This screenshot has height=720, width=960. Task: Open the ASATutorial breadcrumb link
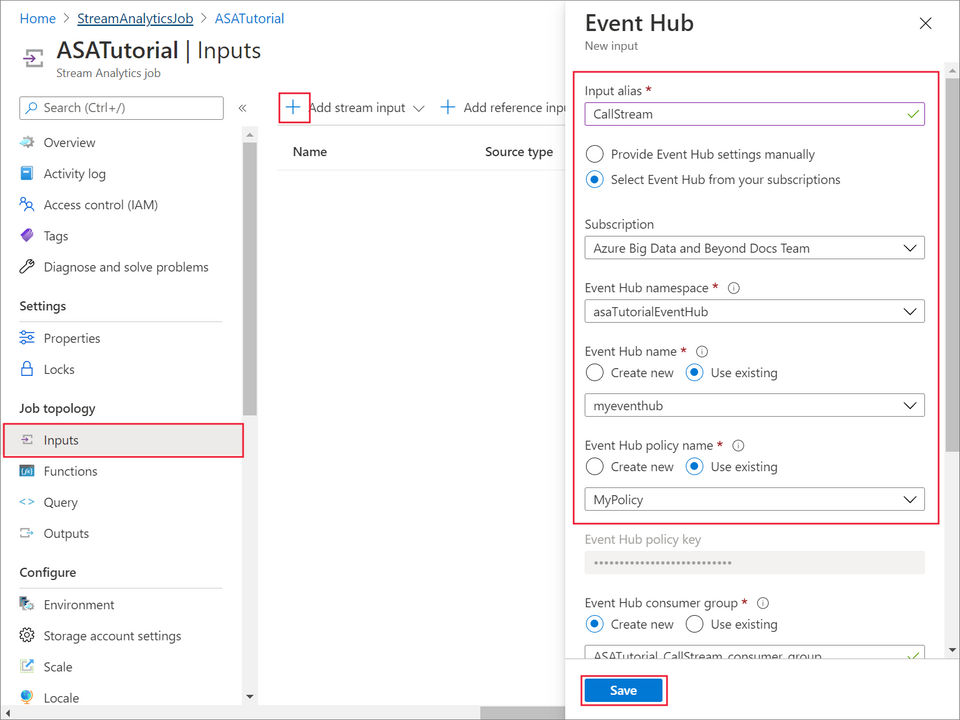coord(249,18)
